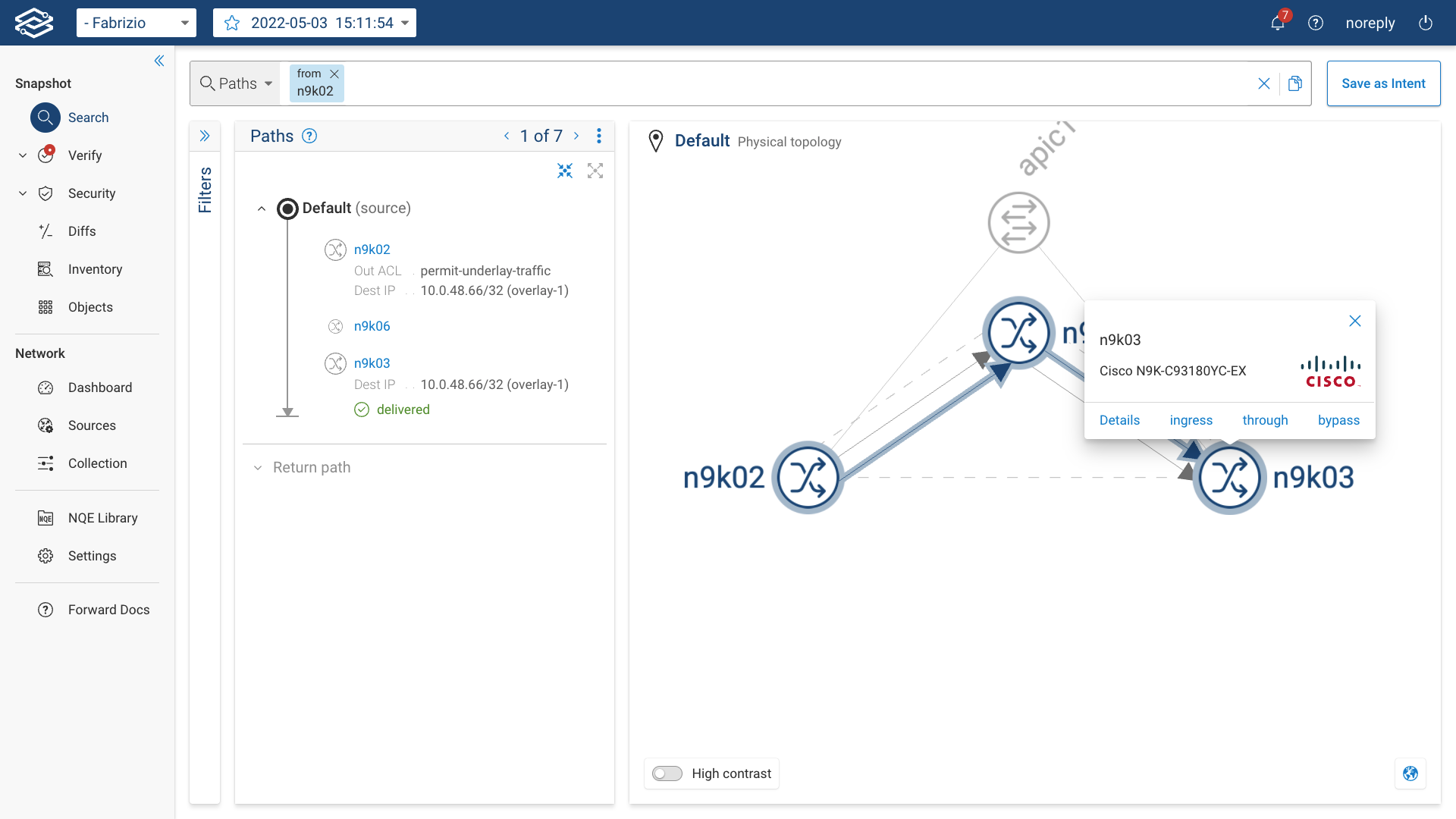Select the Inventory section
1456x819 pixels.
95,269
